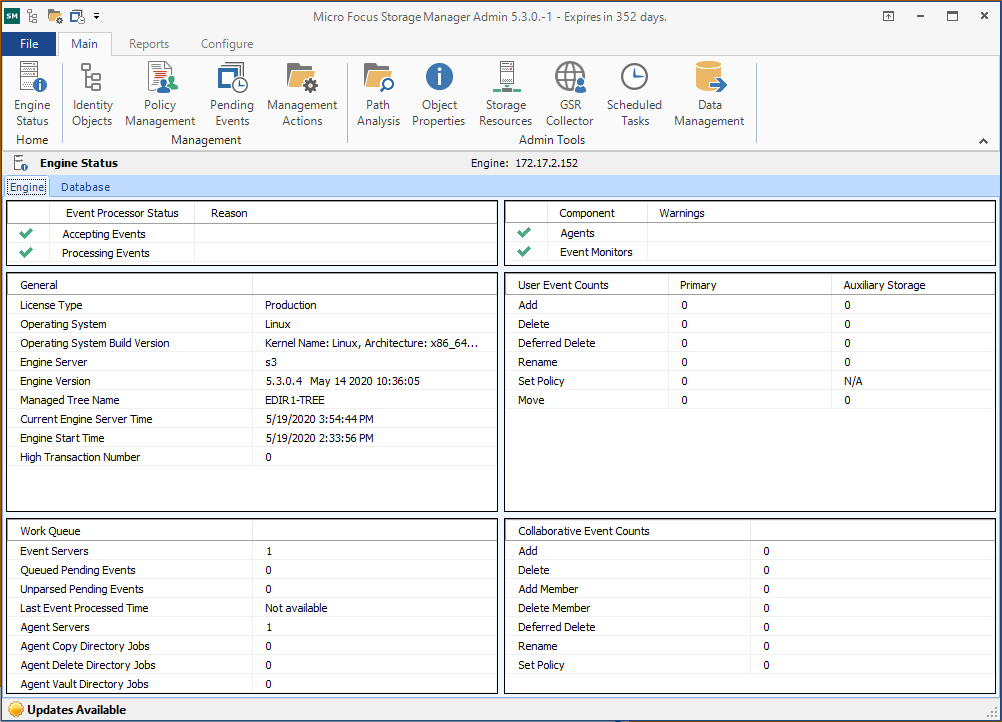Open the quick access toolbar dropdown arrow

click(97, 17)
